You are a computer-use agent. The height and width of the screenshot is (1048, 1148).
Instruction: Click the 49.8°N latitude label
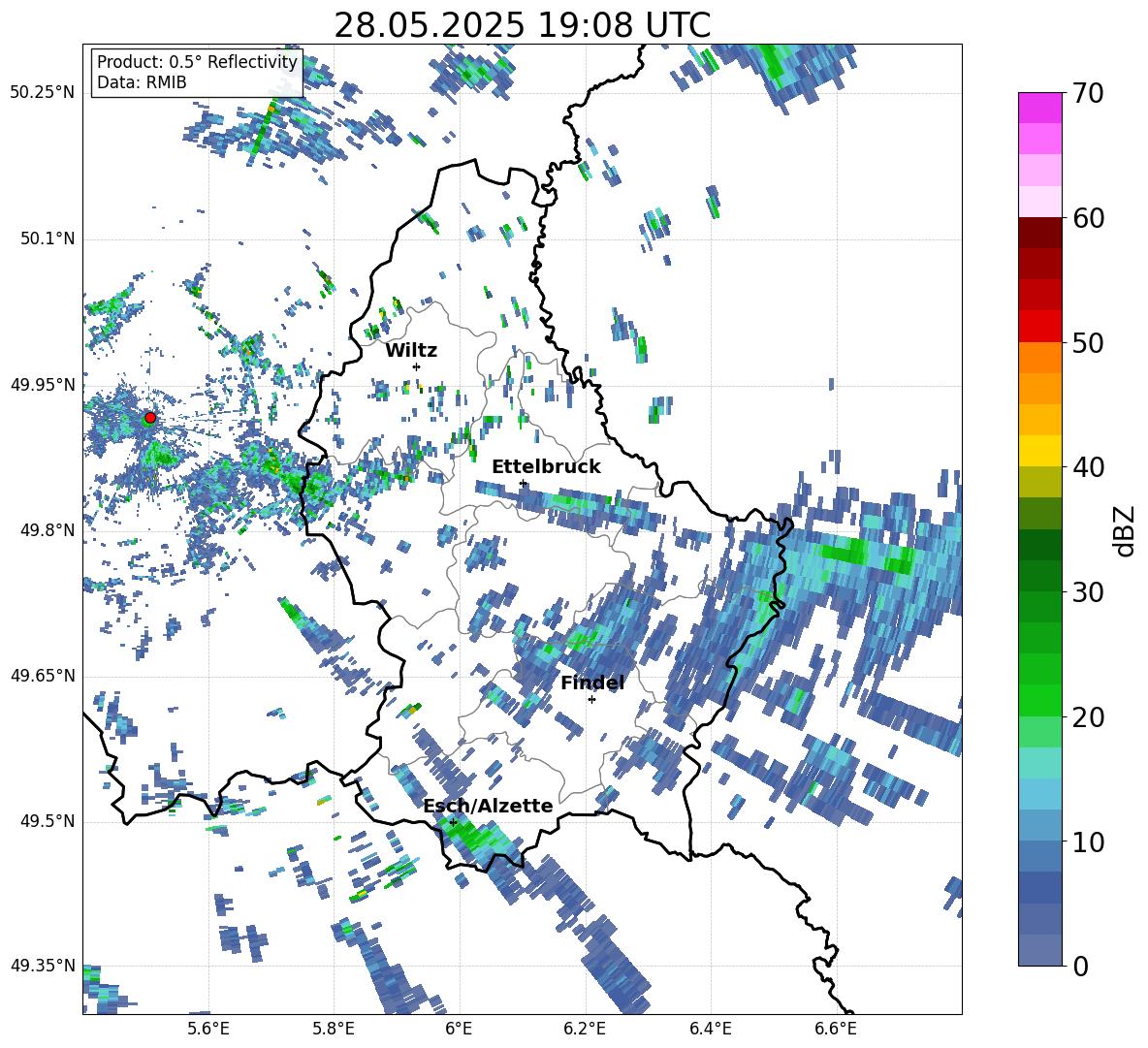[x=48, y=530]
